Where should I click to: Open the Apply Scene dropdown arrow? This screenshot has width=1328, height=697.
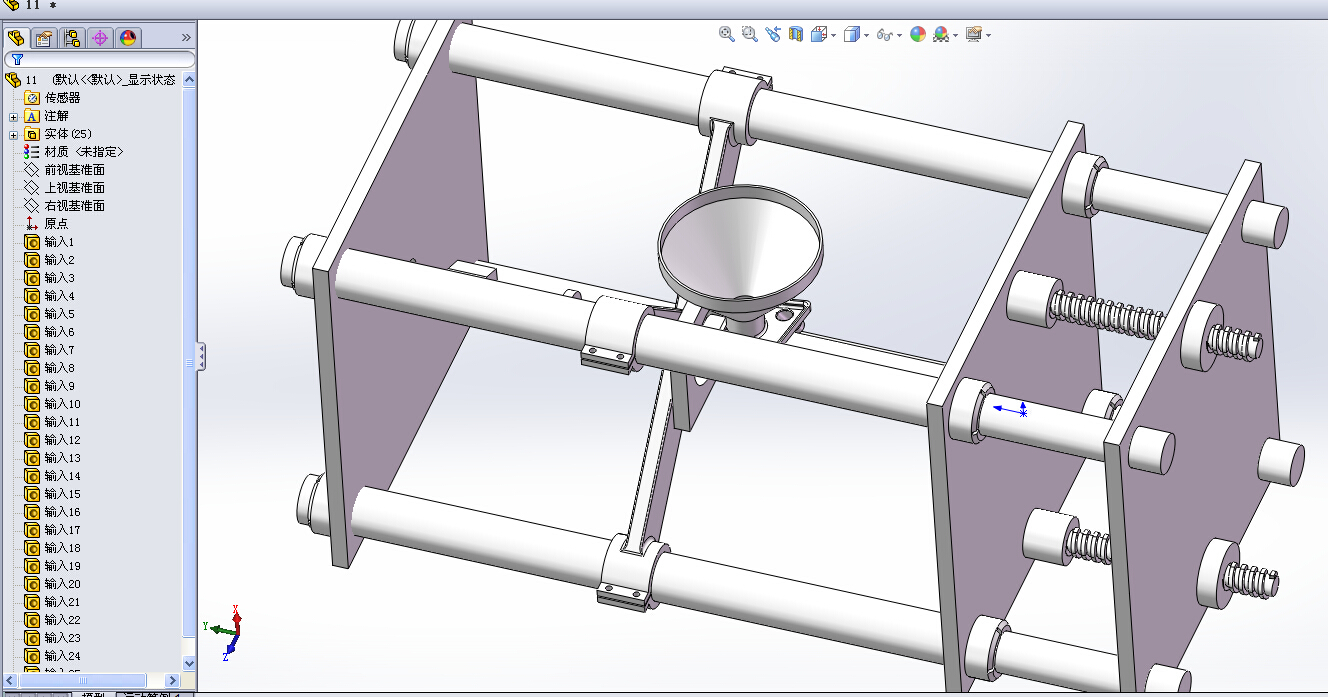[955, 35]
